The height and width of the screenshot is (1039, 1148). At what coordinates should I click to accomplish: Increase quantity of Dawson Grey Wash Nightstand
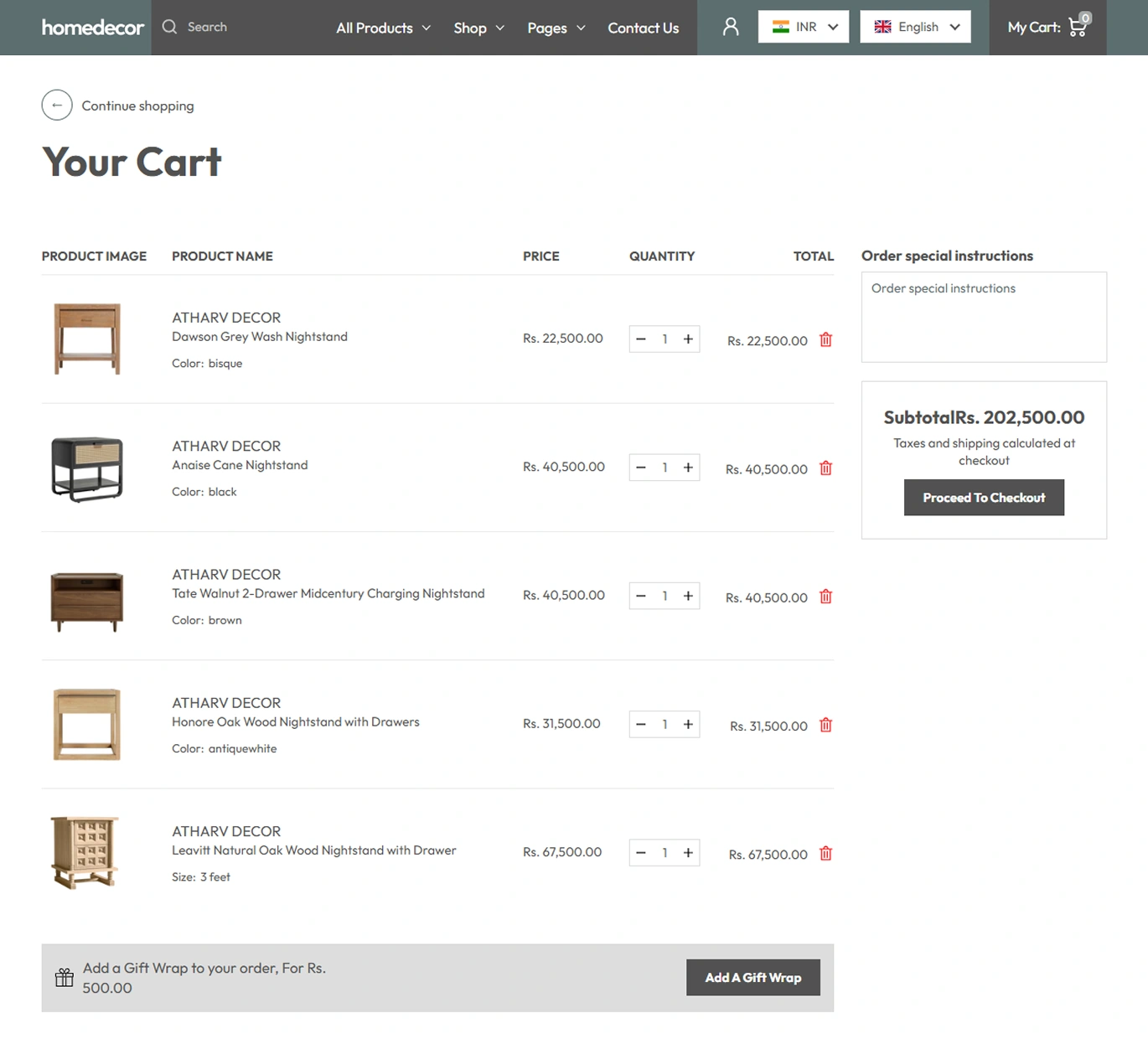tap(688, 339)
